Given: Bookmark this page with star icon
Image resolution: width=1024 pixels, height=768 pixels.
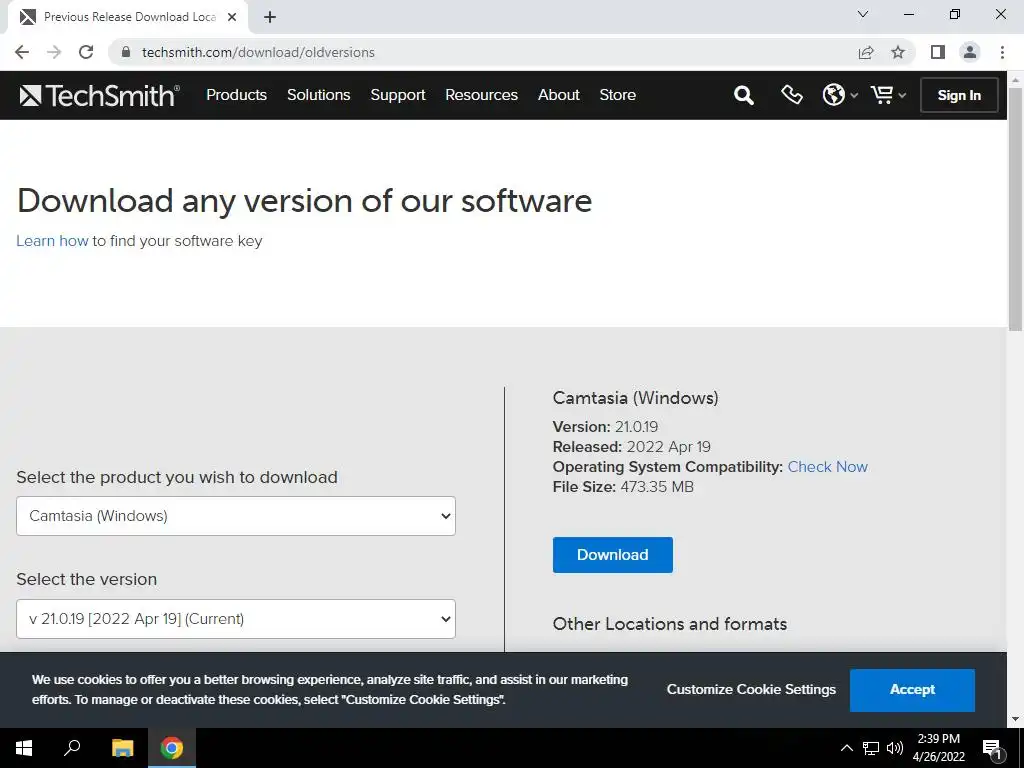Looking at the screenshot, I should (x=898, y=52).
